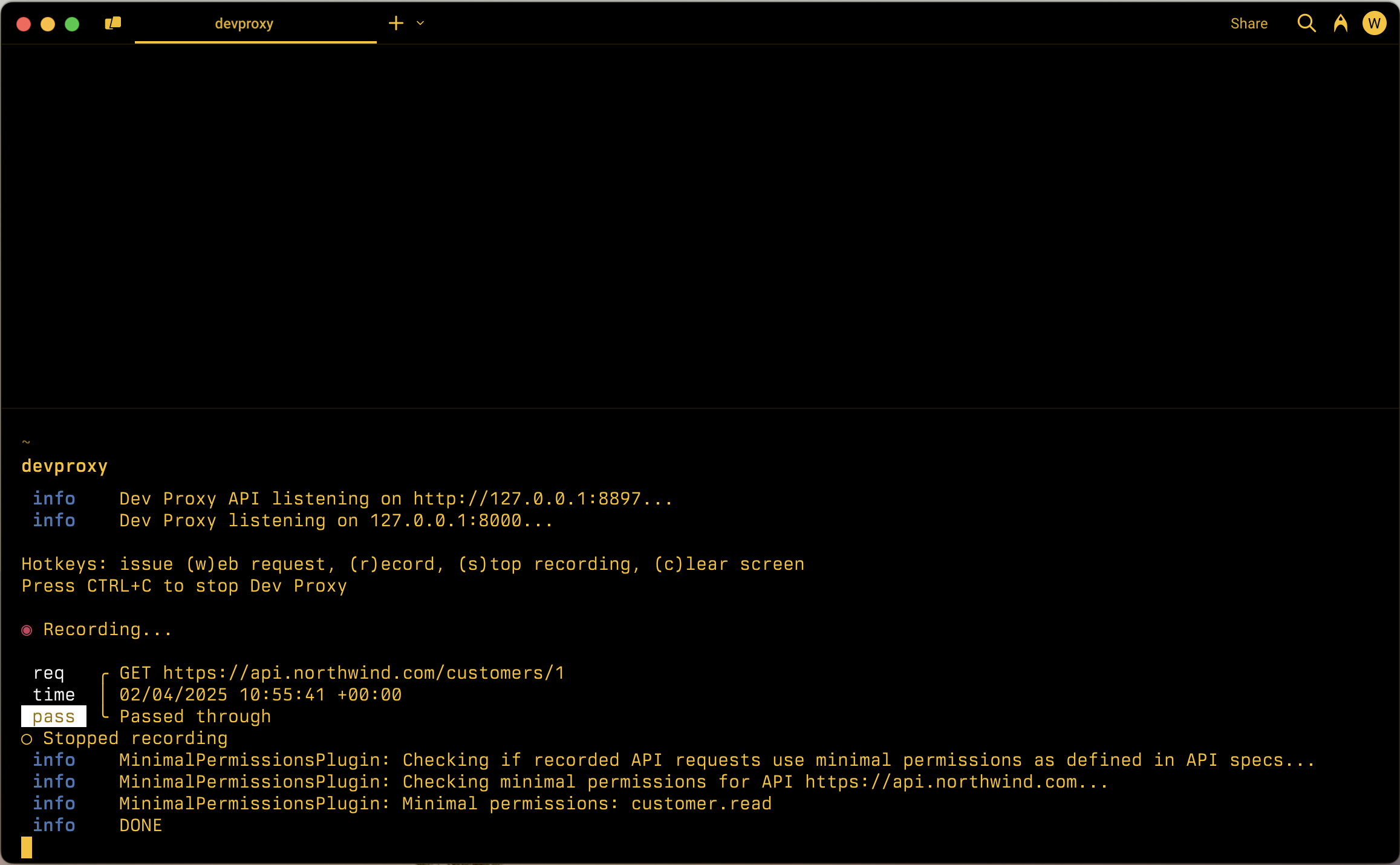Screen dimensions: 1400x865
Task: Close the window with the red button
Action: click(x=24, y=24)
